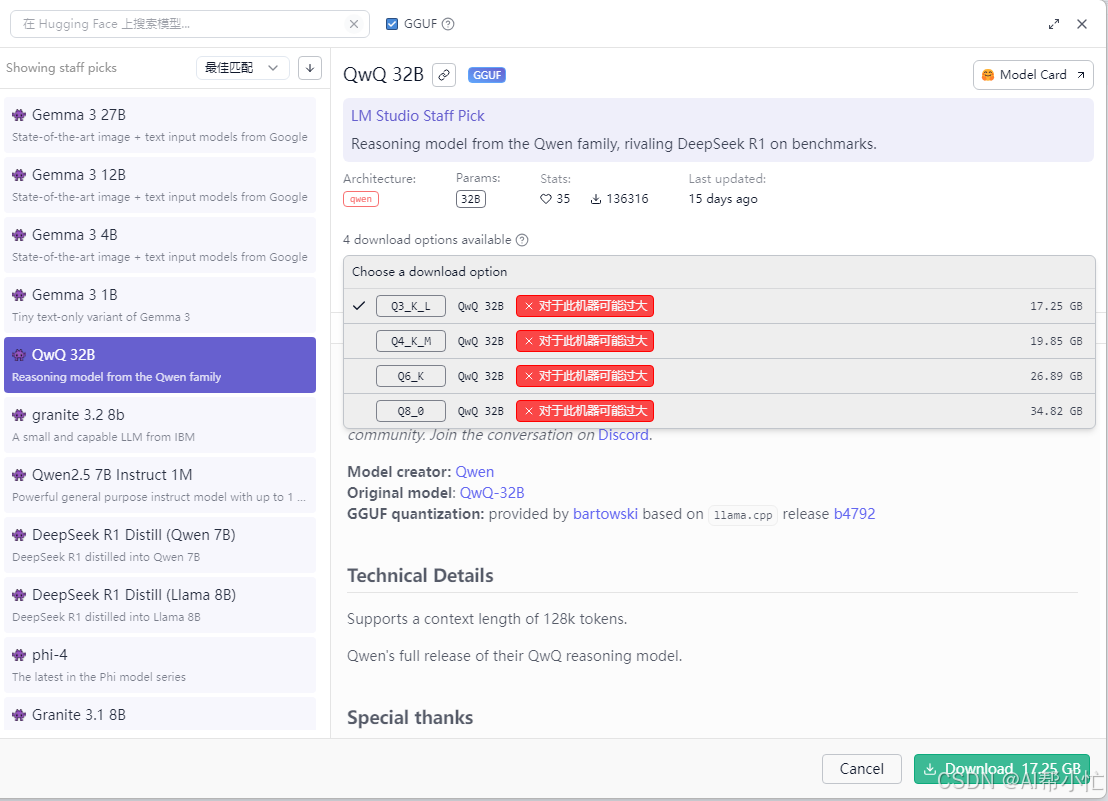Click the warning badge in the Q8_0 row
Screen dimensions: 1108x801
click(585, 411)
